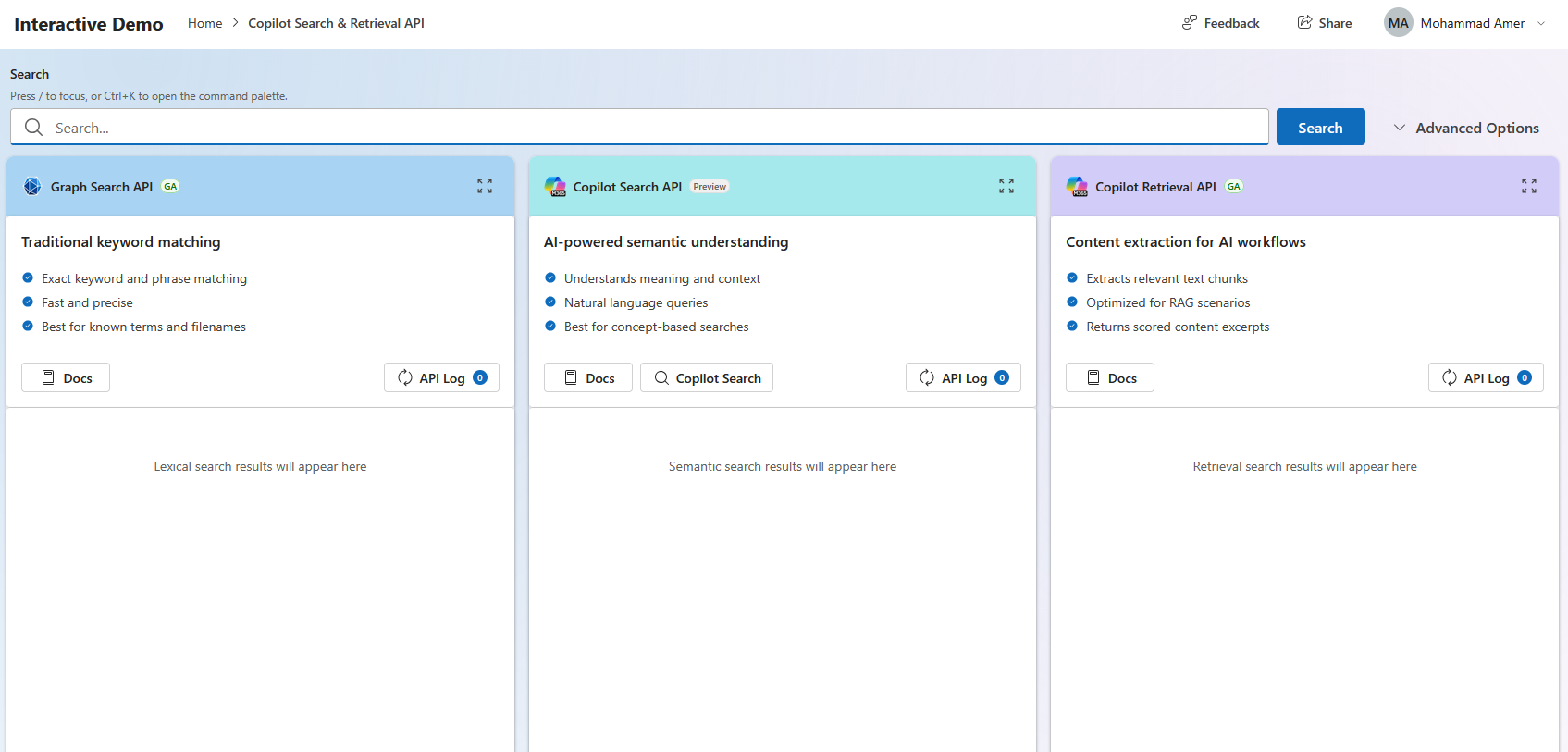Image resolution: width=1568 pixels, height=752 pixels.
Task: Click the Preview badge on Copilot Search API
Action: point(710,187)
